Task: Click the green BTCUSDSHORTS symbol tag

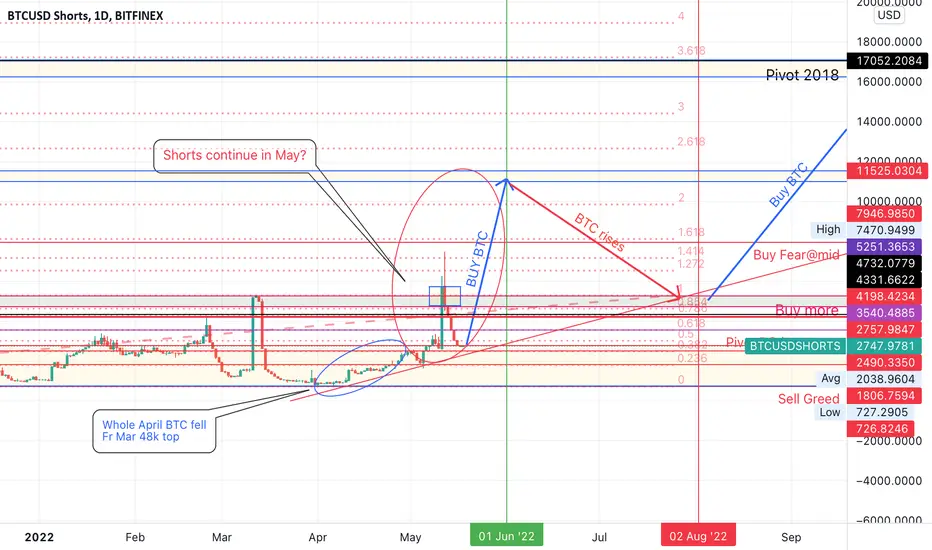Action: pos(795,346)
